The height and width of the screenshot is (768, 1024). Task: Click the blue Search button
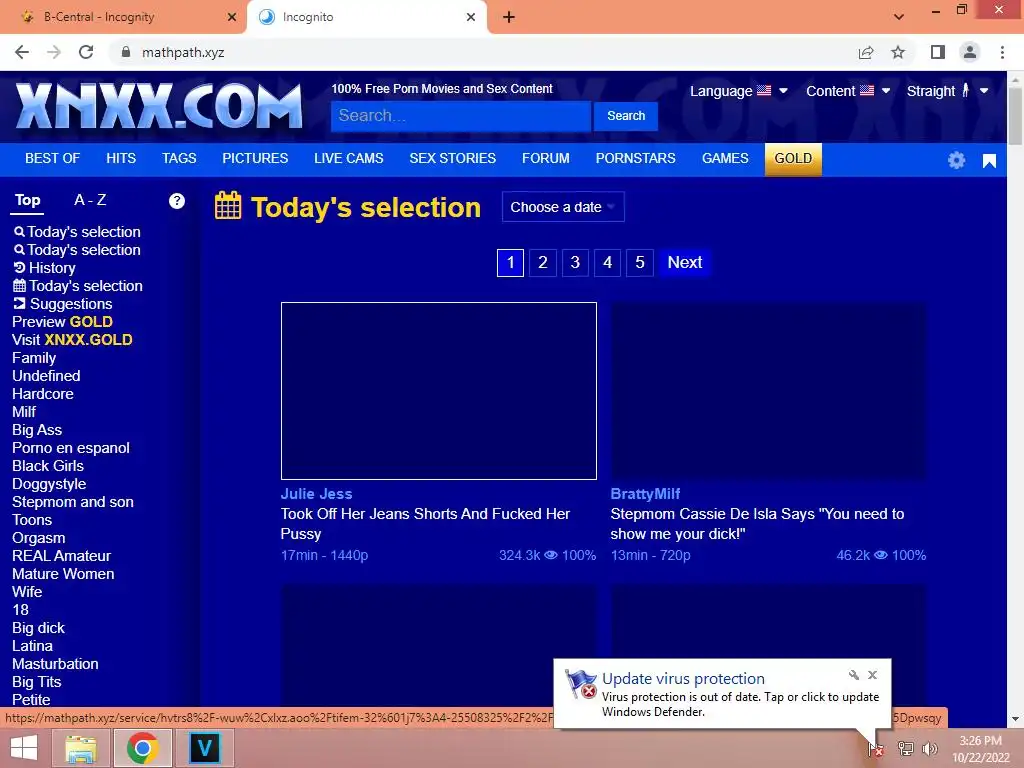click(626, 116)
